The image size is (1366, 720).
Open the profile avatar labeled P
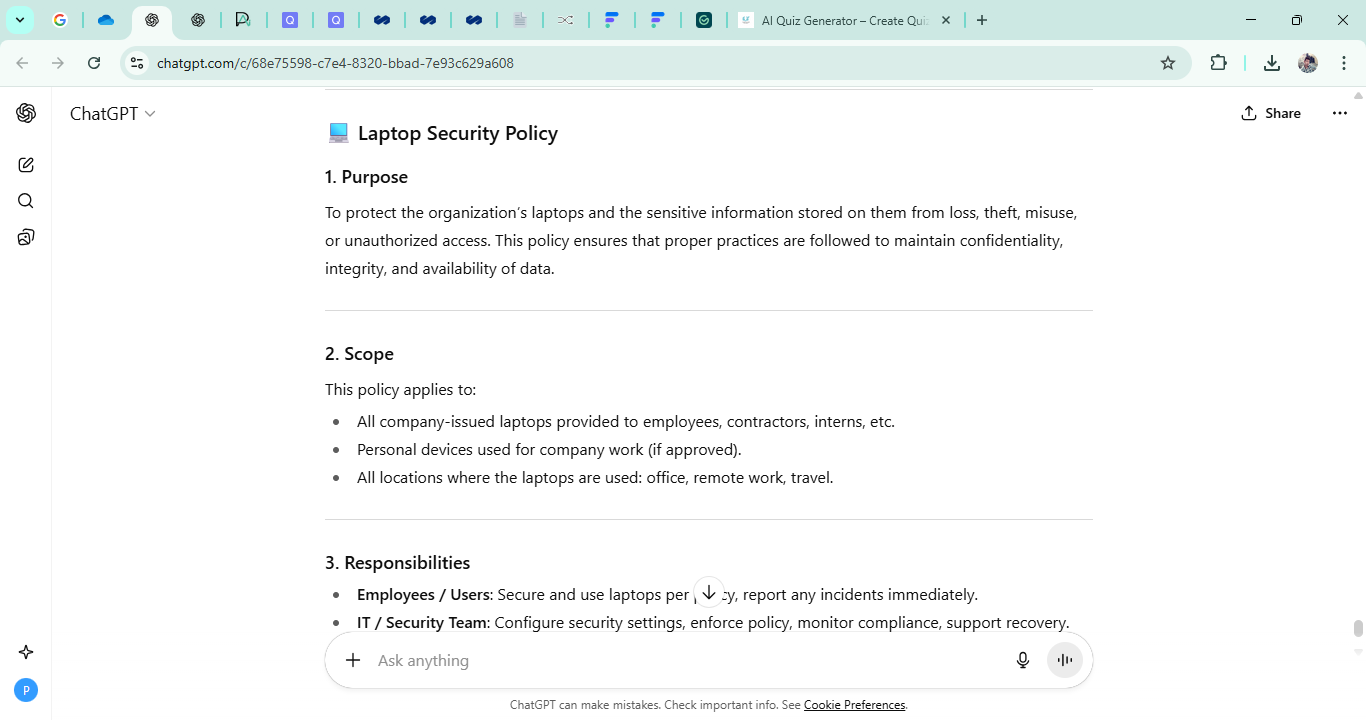tap(26, 690)
